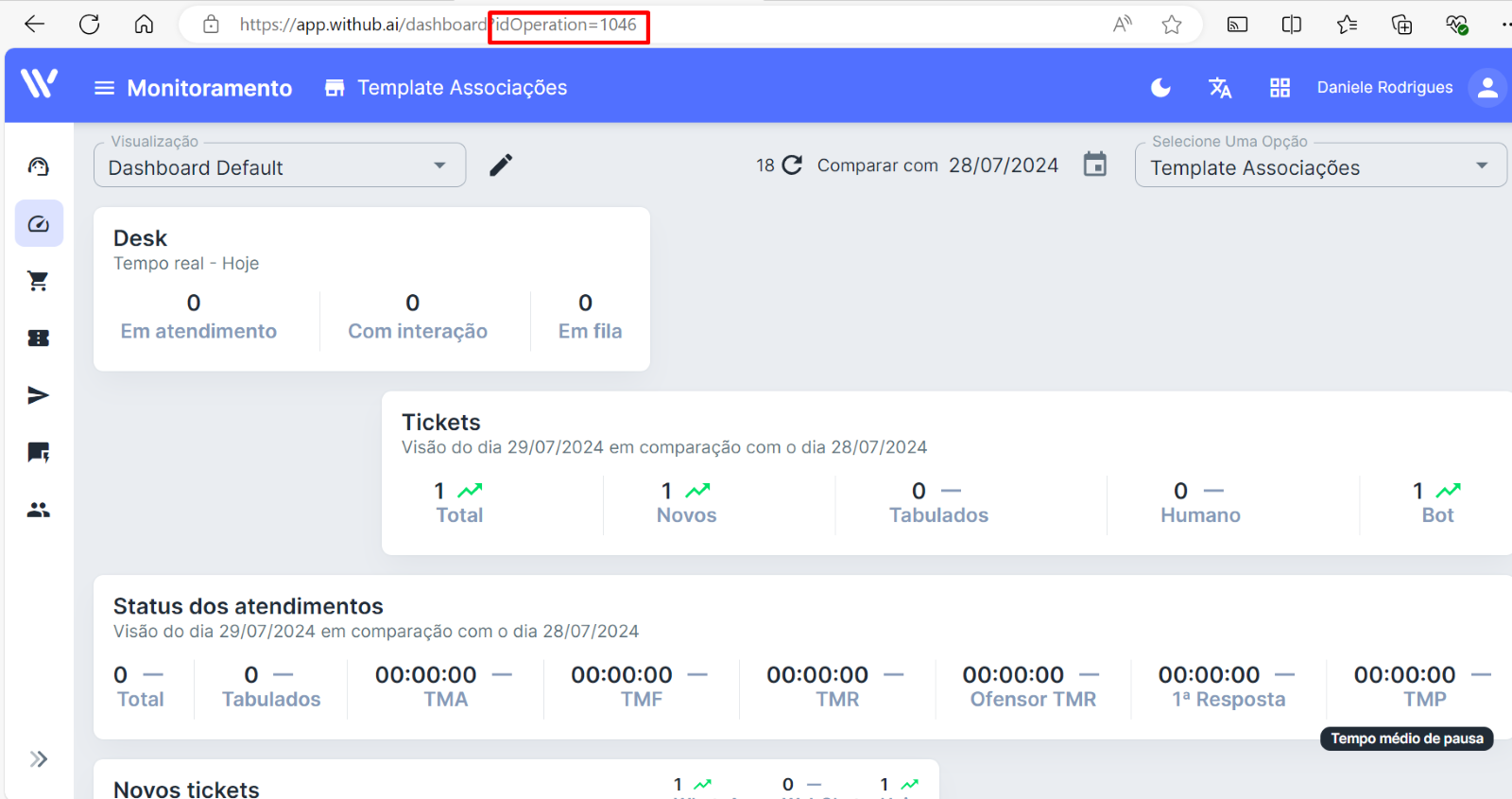Click Com interação metric in Desk card
The height and width of the screenshot is (799, 1512).
418,318
